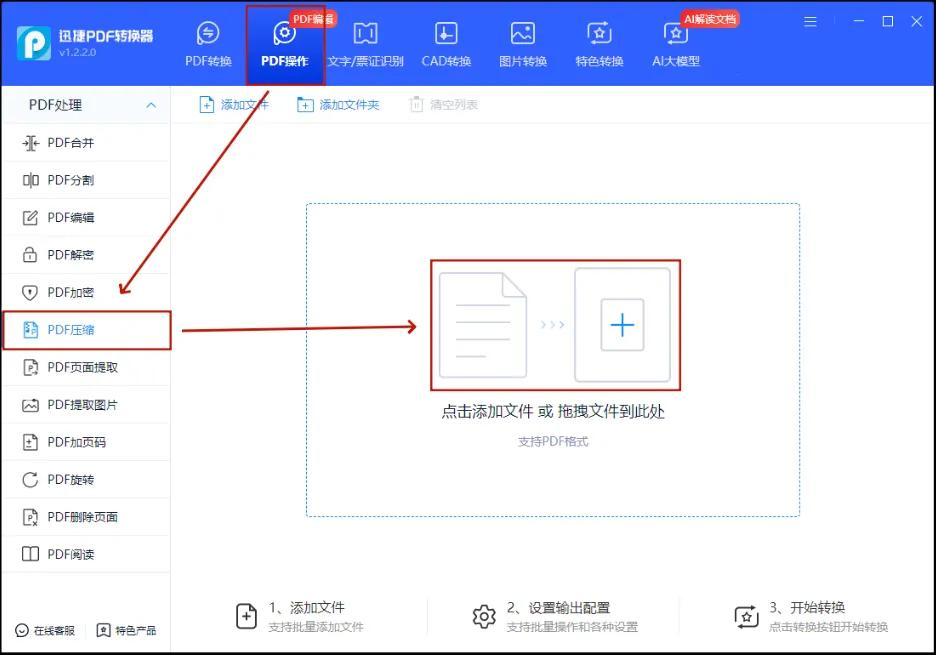Click the v1.2.2.0 version label
This screenshot has height=655, width=936.
pyautogui.click(x=78, y=53)
